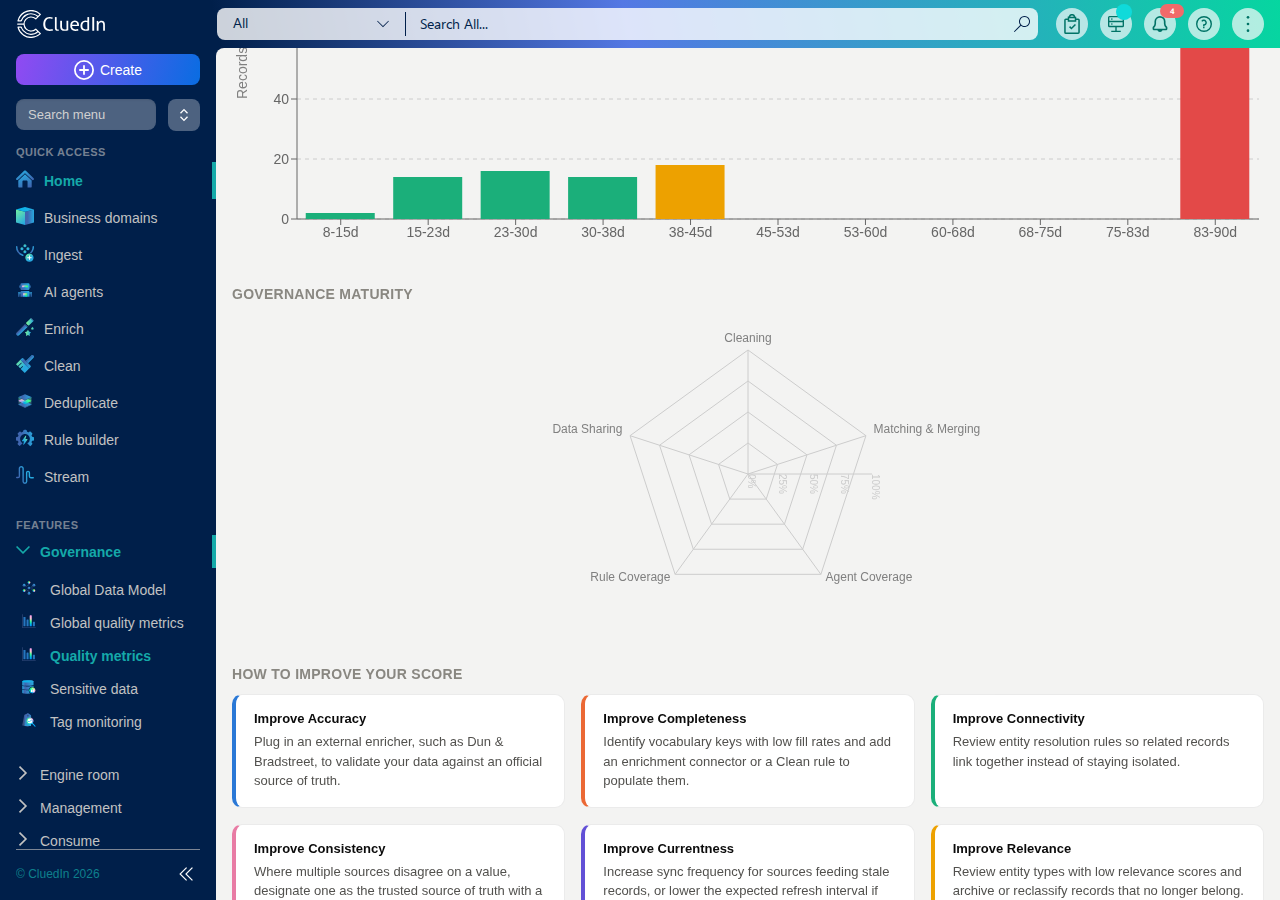This screenshot has height=900, width=1280.
Task: Click the Global quality metrics chart icon
Action: (x=29, y=622)
